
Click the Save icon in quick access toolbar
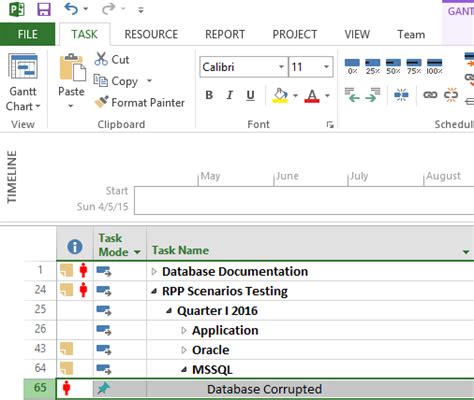point(44,9)
